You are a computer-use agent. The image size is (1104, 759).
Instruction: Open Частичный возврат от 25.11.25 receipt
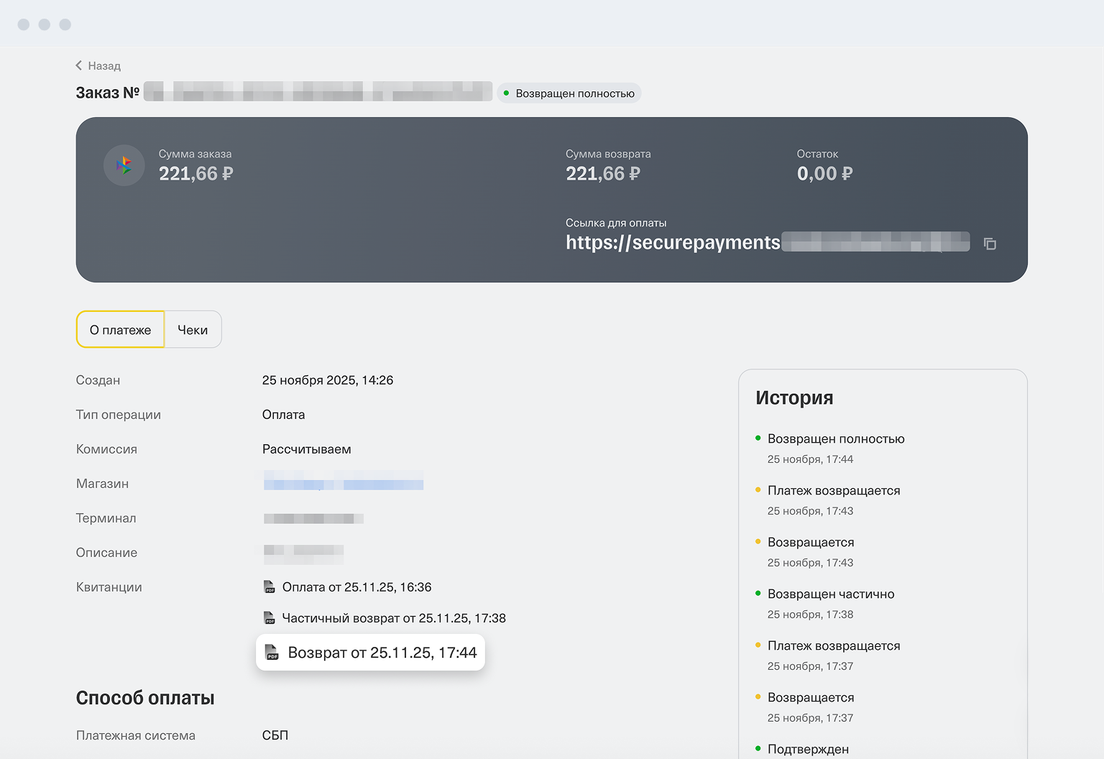pos(393,618)
